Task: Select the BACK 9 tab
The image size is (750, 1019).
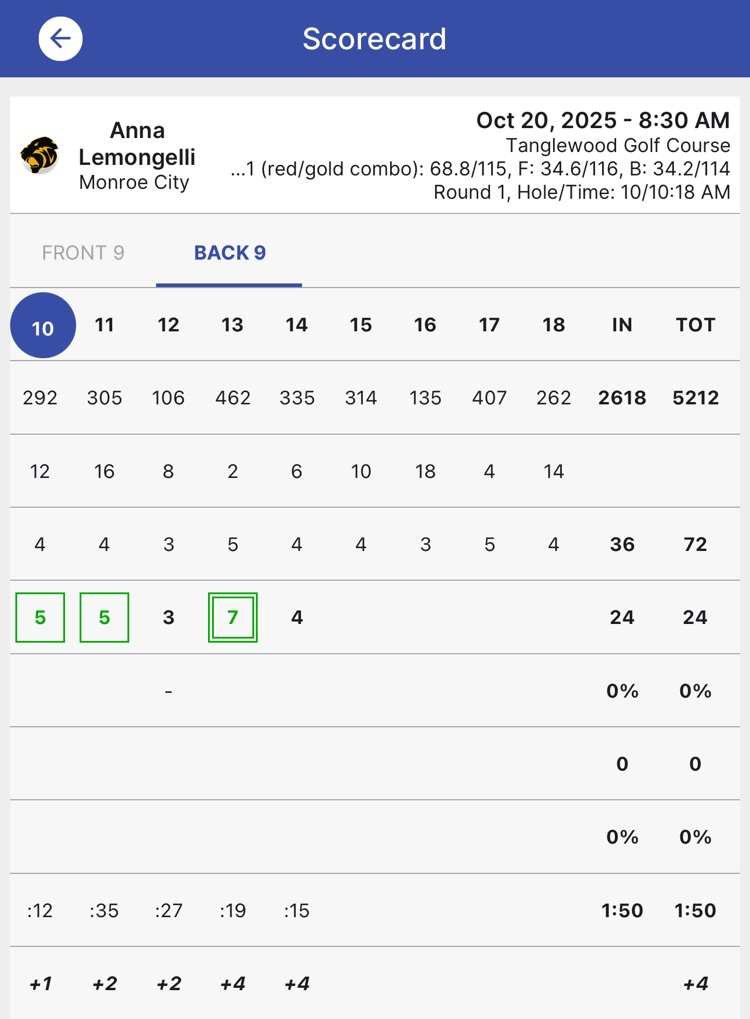Action: pos(229,253)
